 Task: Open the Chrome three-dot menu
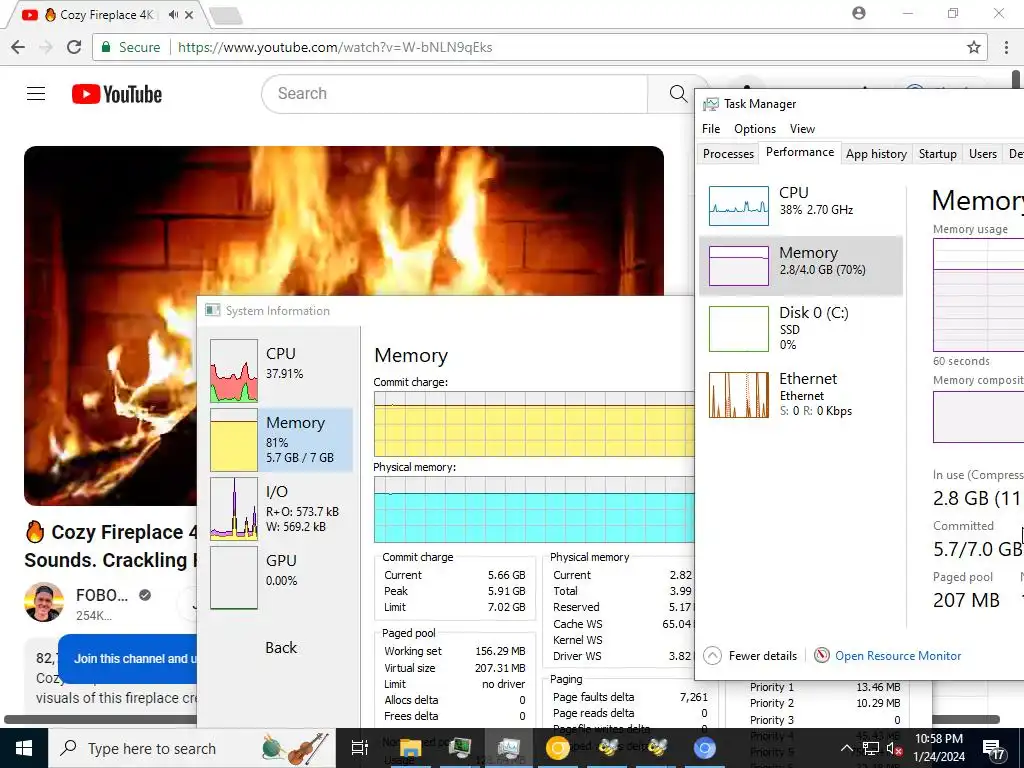(x=1006, y=47)
